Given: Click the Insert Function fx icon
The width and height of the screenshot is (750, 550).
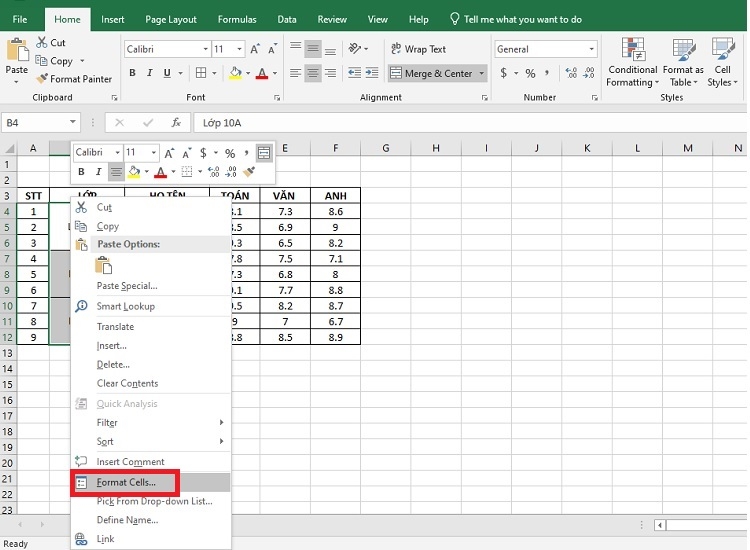Looking at the screenshot, I should click(176, 123).
